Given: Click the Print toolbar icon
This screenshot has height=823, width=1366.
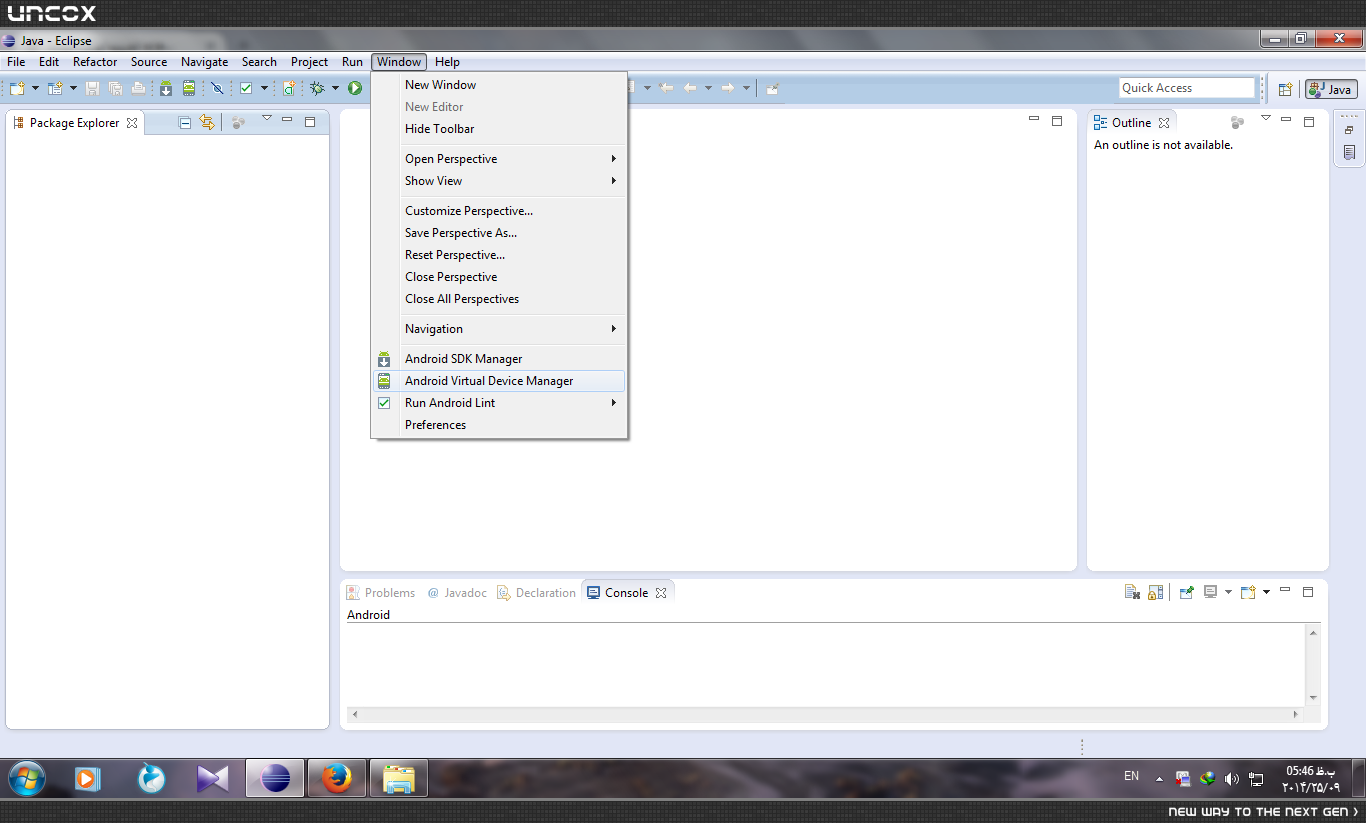Looking at the screenshot, I should (138, 88).
